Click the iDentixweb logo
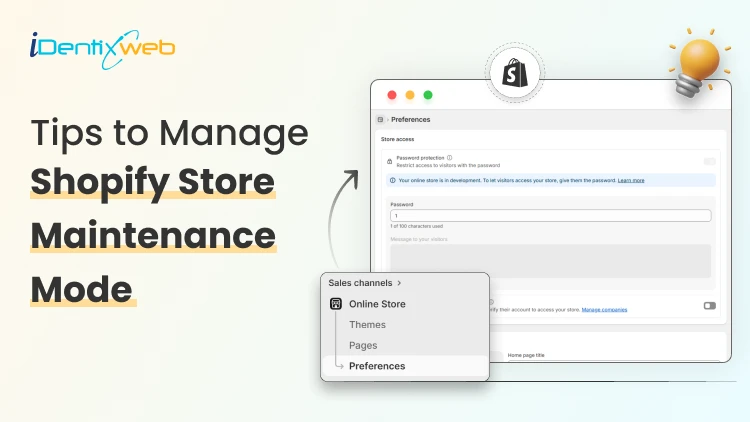The height and width of the screenshot is (422, 750). click(x=102, y=49)
